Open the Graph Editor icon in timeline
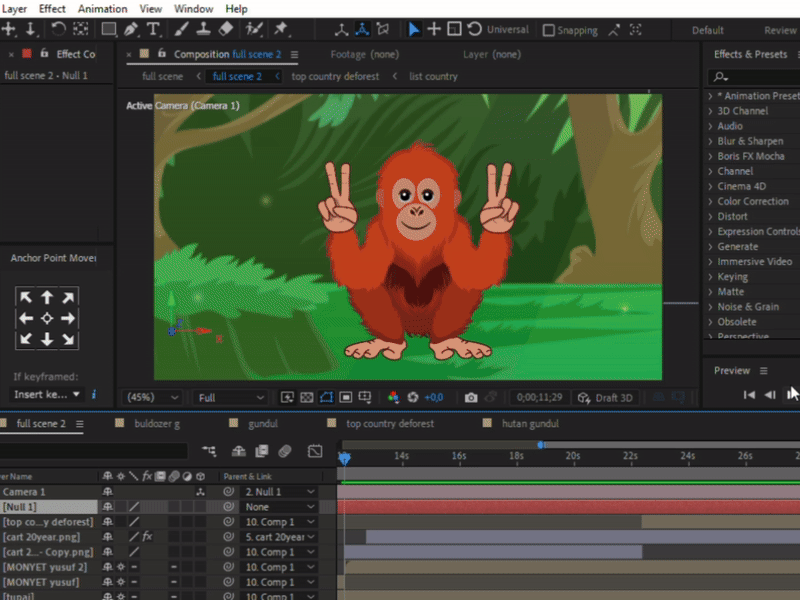 (x=315, y=451)
